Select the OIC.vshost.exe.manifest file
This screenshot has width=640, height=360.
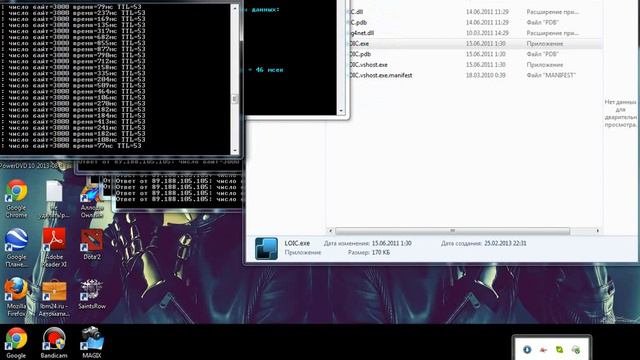tap(381, 76)
